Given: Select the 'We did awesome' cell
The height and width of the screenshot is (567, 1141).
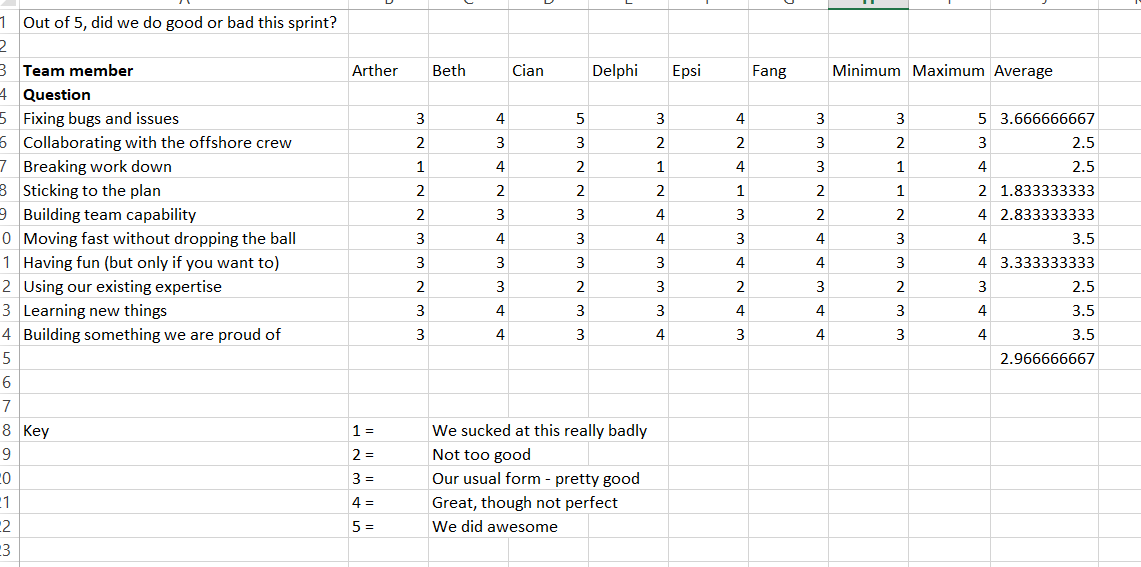Looking at the screenshot, I should tap(495, 527).
